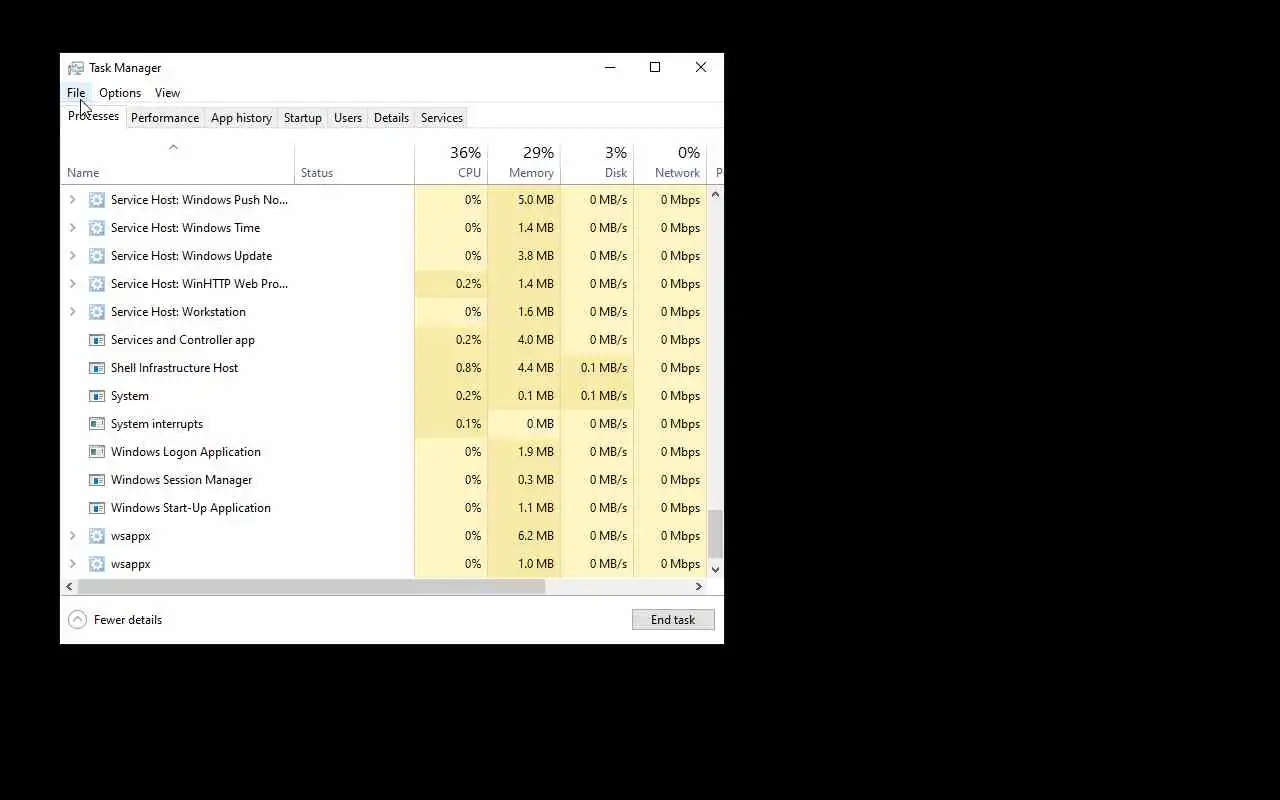The width and height of the screenshot is (1280, 800).
Task: Click the System interrupts process icon
Action: (x=97, y=424)
